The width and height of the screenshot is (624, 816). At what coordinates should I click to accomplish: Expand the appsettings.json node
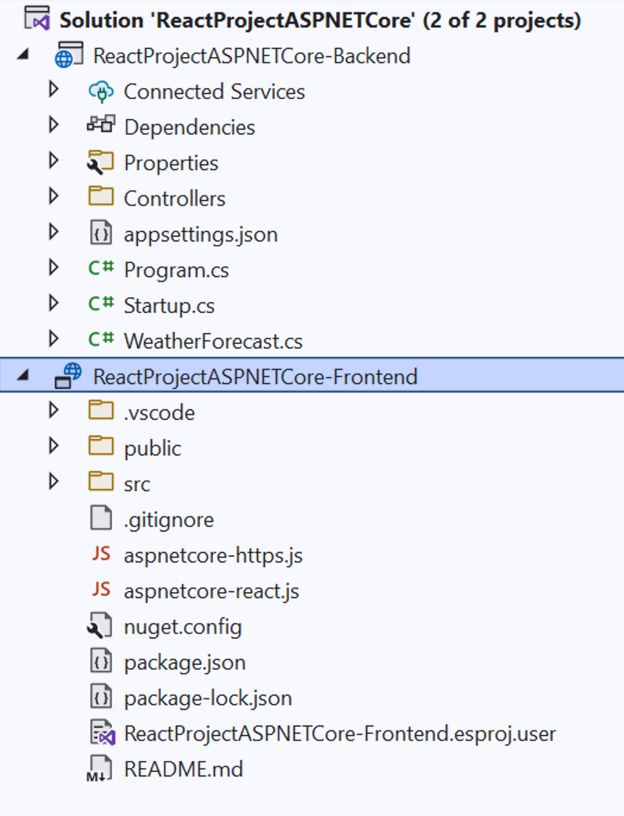[x=53, y=232]
